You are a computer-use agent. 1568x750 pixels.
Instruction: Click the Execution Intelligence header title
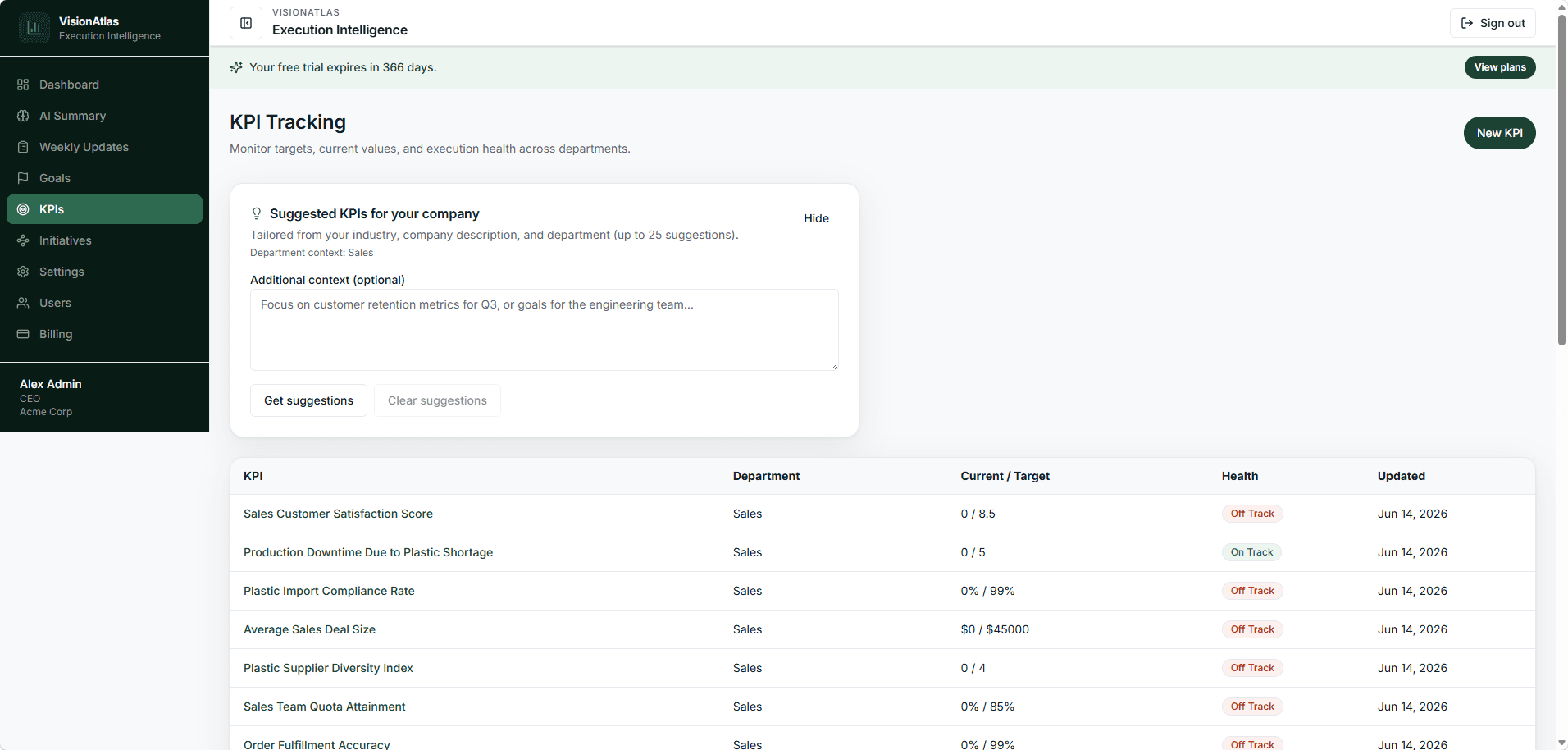tap(340, 30)
